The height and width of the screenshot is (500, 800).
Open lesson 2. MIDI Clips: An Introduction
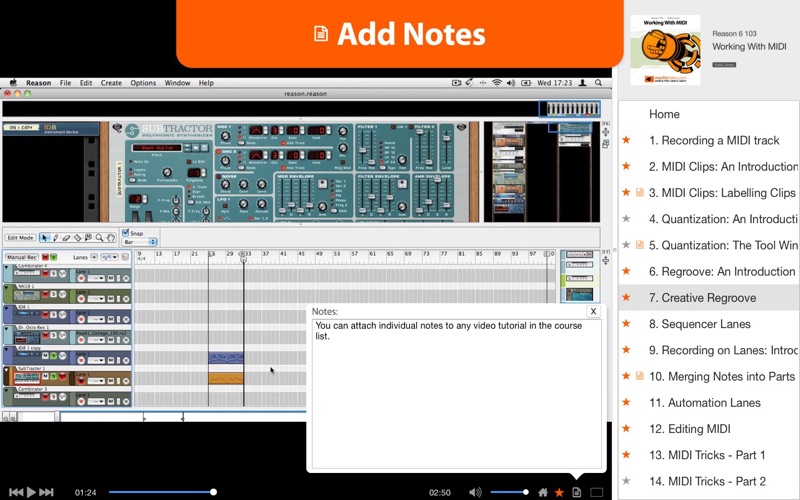(x=723, y=166)
